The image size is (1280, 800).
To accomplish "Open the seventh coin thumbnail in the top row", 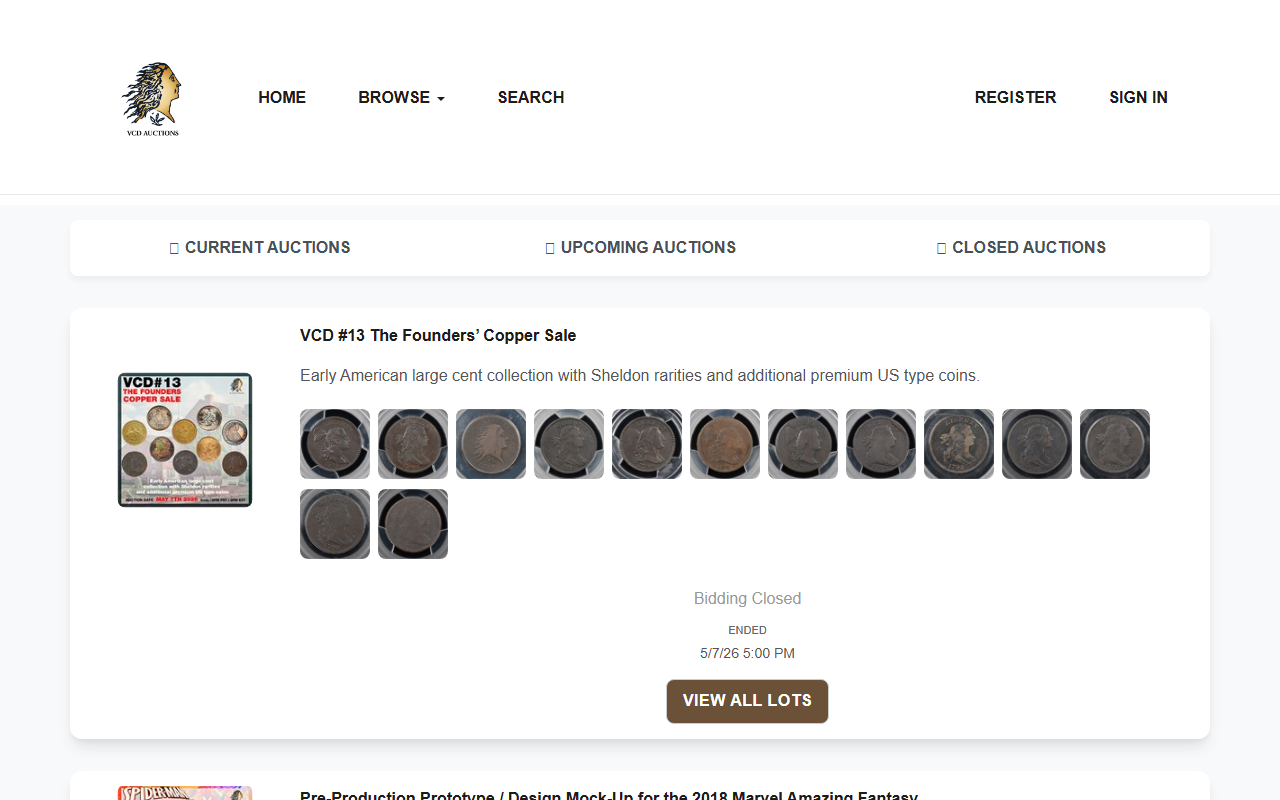I will [x=803, y=444].
